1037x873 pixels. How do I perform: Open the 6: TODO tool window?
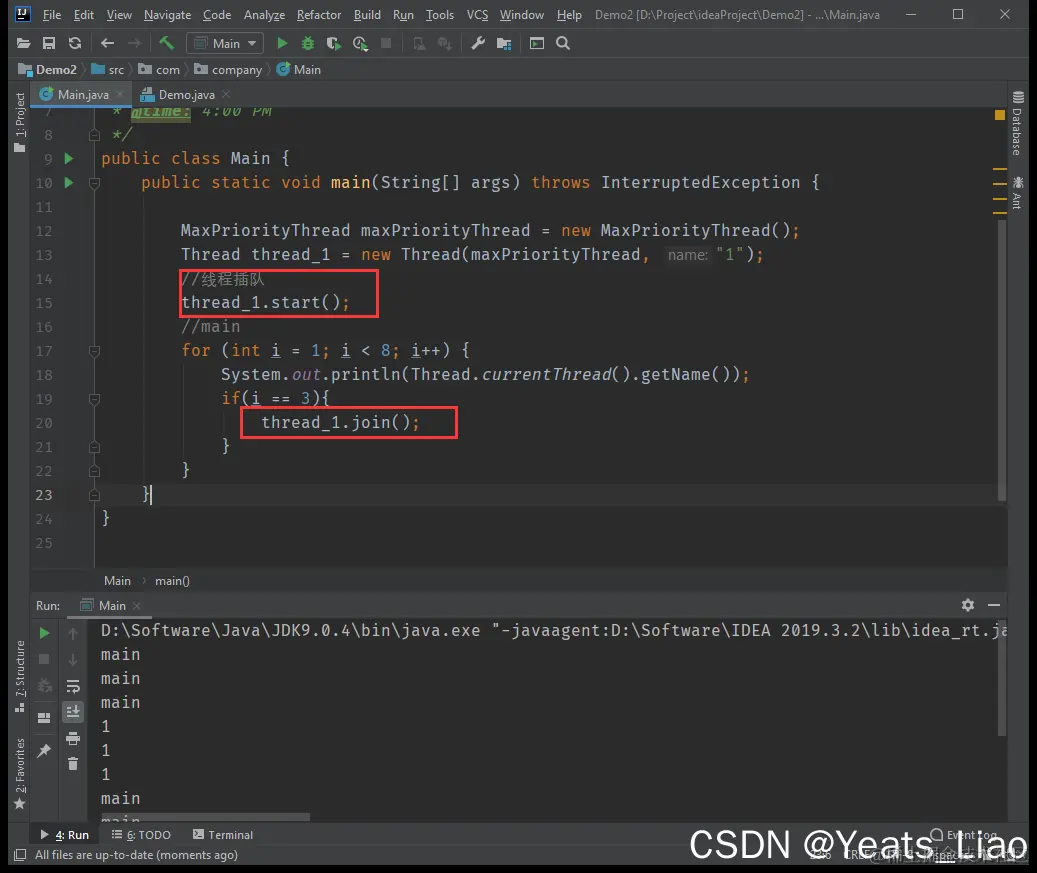click(x=141, y=835)
